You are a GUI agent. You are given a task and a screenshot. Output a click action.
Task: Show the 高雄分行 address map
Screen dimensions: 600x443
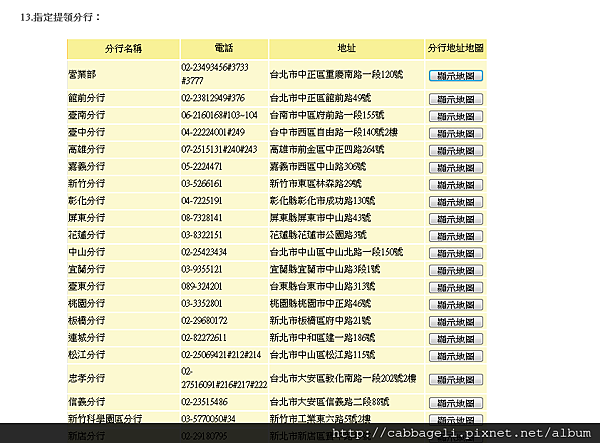456,151
